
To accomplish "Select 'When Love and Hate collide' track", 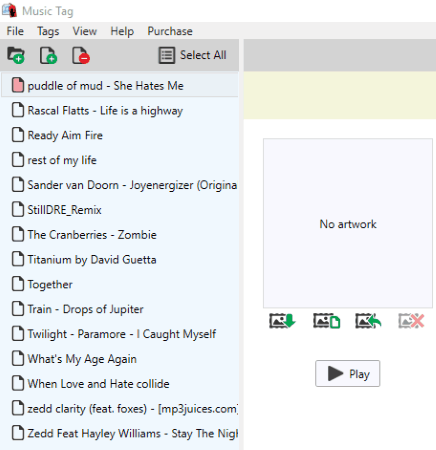I will (x=119, y=384).
